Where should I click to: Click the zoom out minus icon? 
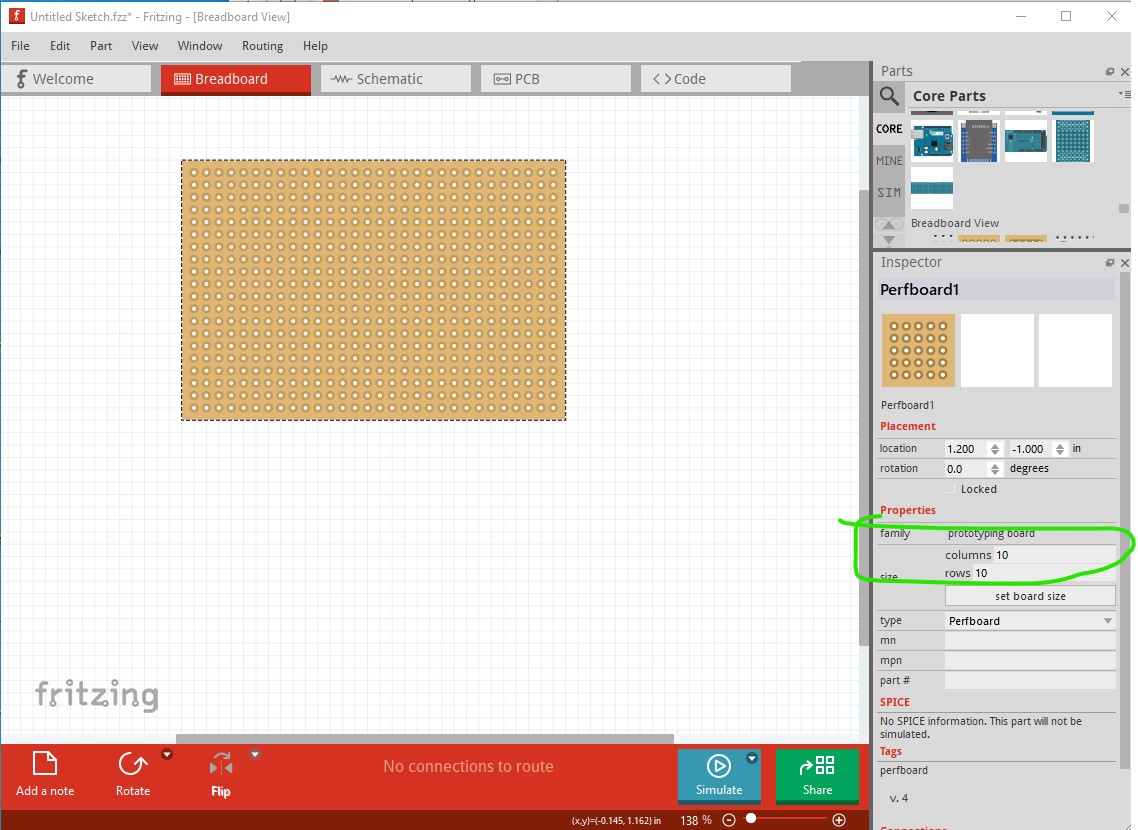point(729,820)
